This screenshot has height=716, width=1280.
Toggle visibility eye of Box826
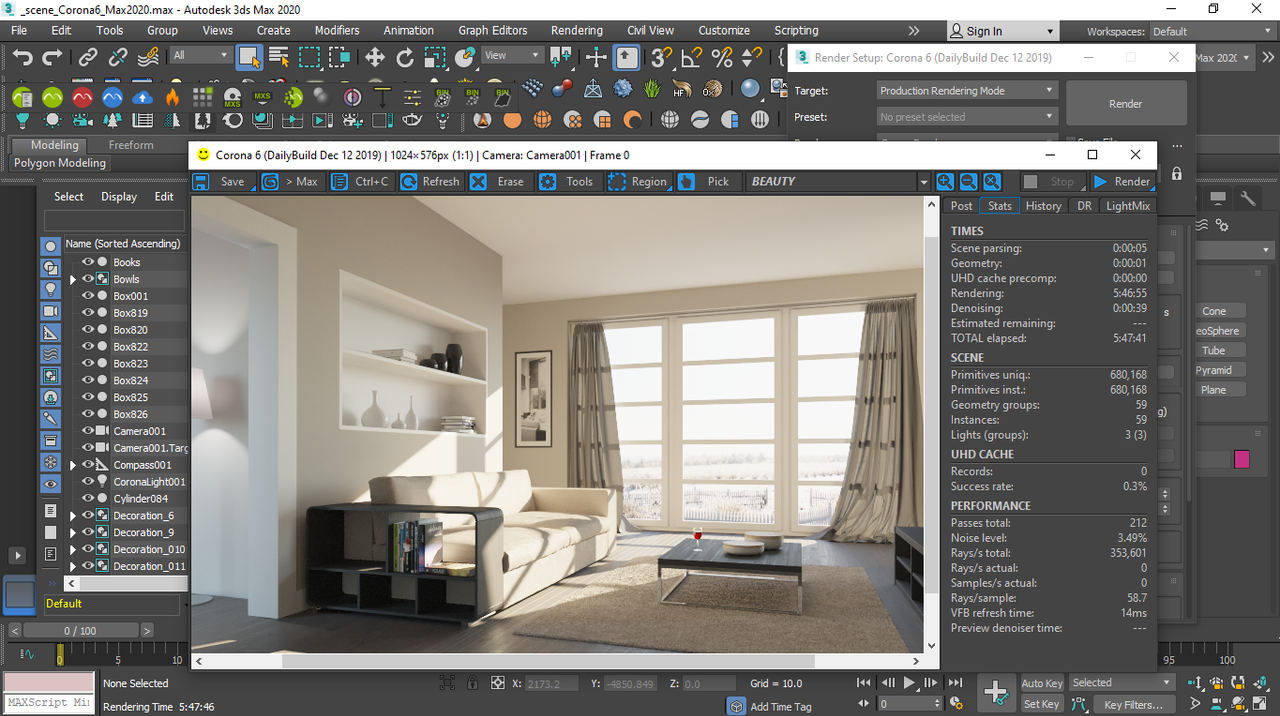(87, 414)
